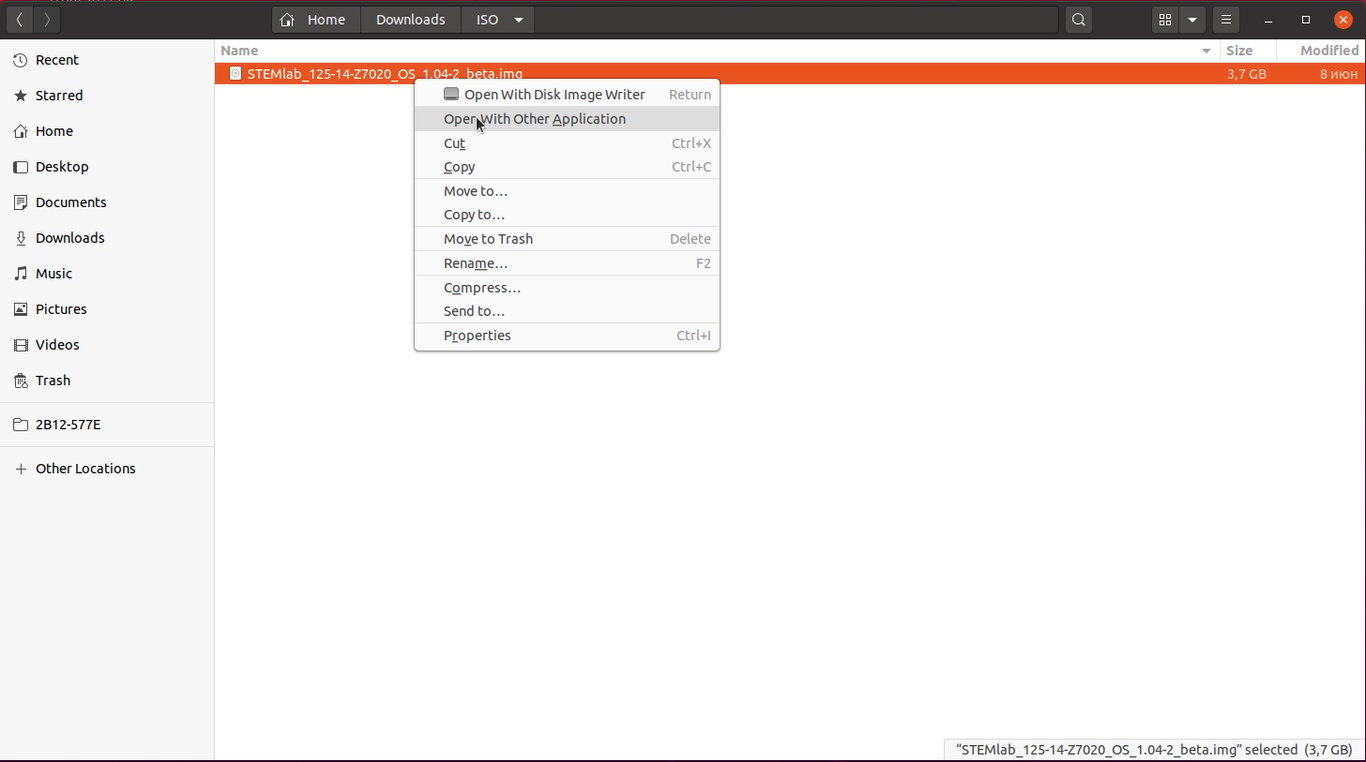The width and height of the screenshot is (1366, 762).
Task: Select Copy to… in the context menu
Action: pyautogui.click(x=567, y=215)
